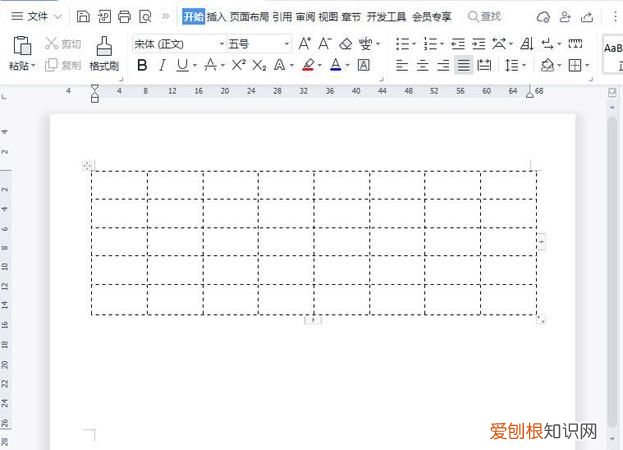Decrease font size with A- icon

coord(325,43)
